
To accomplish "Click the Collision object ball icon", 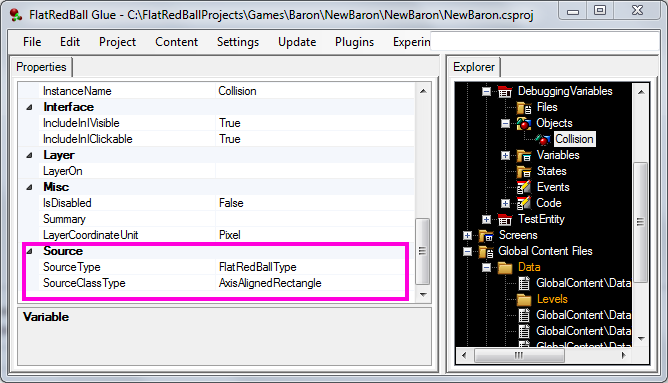I will click(x=543, y=139).
